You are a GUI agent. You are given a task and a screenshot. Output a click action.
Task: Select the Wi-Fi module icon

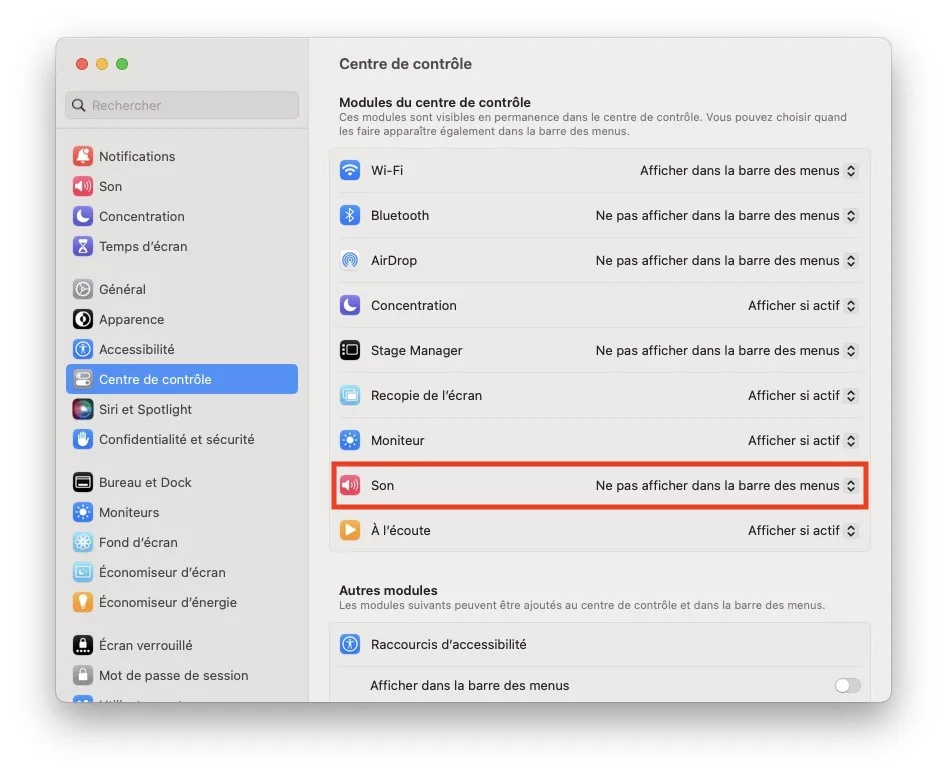click(349, 170)
